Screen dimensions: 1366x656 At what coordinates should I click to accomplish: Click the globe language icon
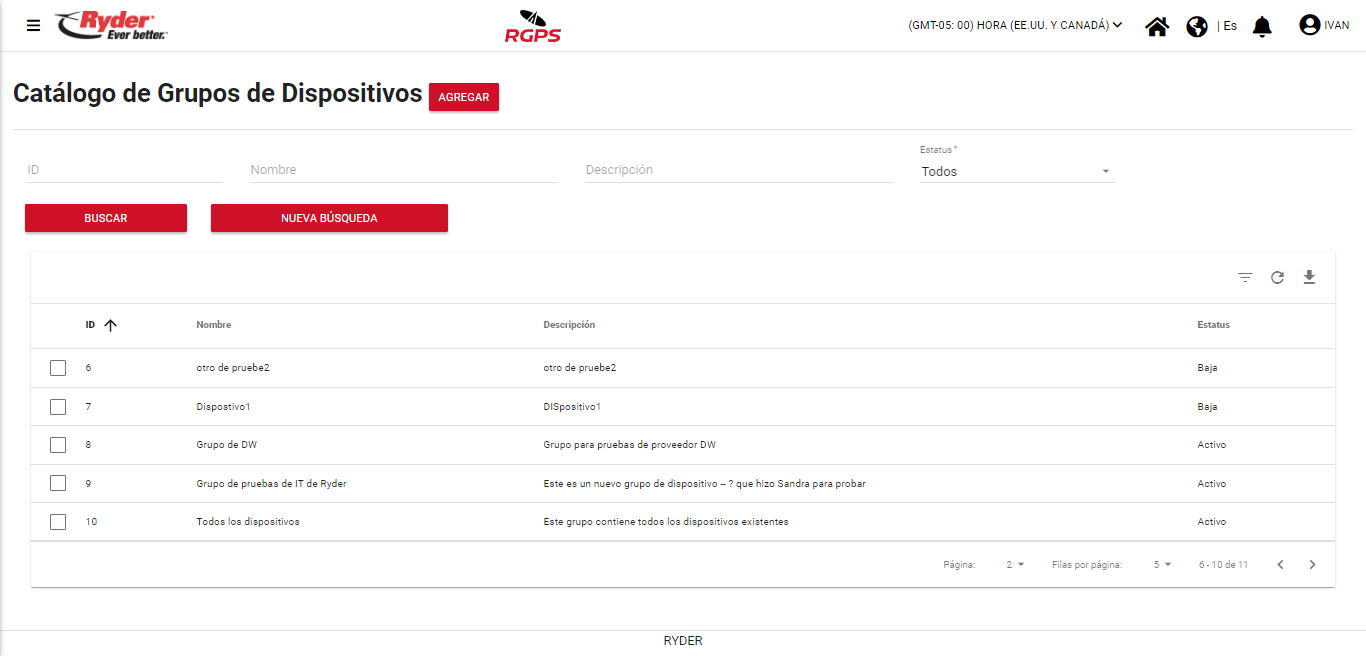click(1197, 26)
